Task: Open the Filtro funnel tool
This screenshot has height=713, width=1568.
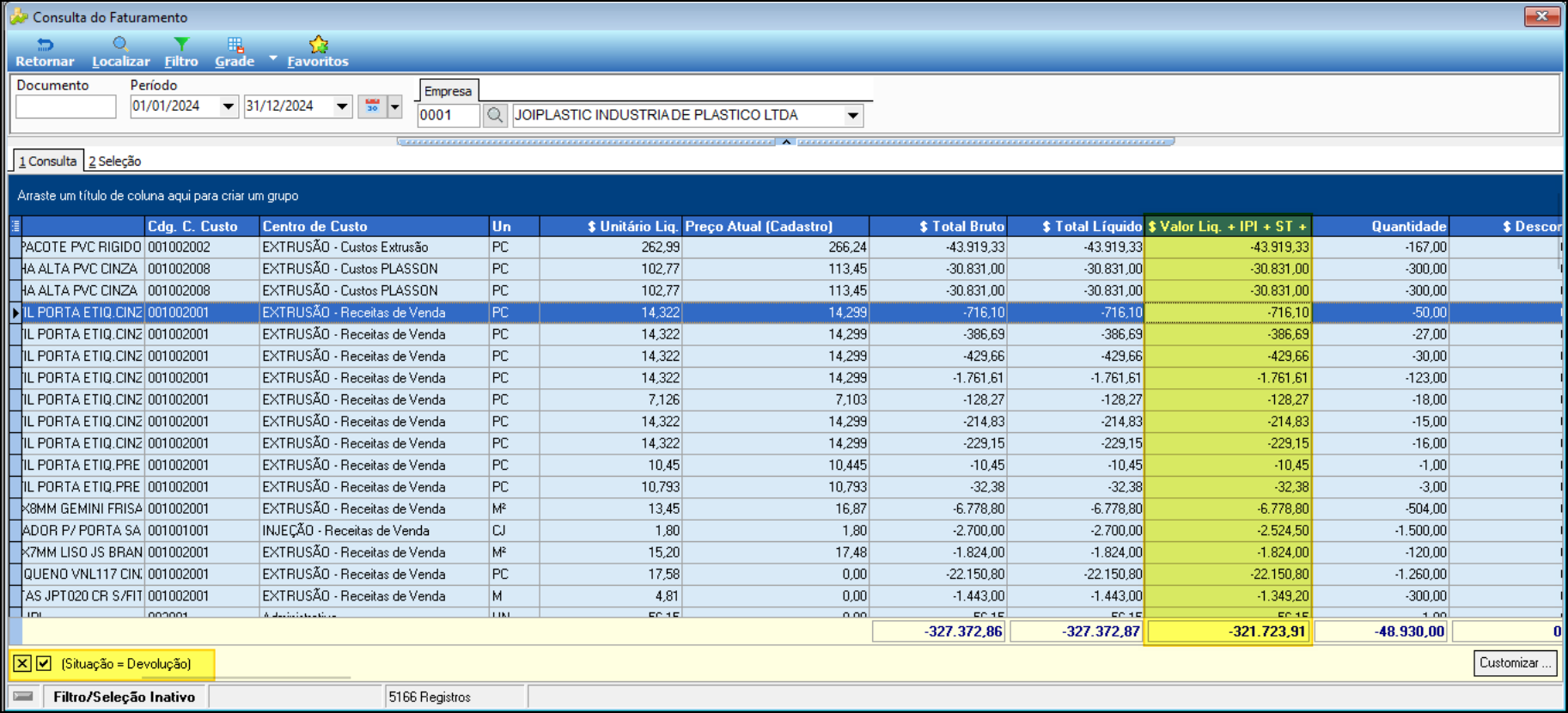Action: tap(181, 52)
